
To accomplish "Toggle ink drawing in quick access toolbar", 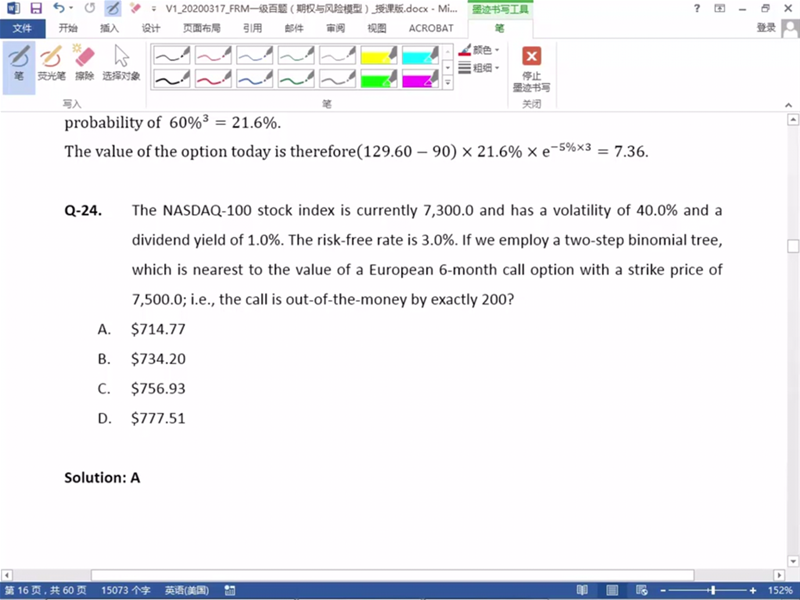I will (x=112, y=8).
